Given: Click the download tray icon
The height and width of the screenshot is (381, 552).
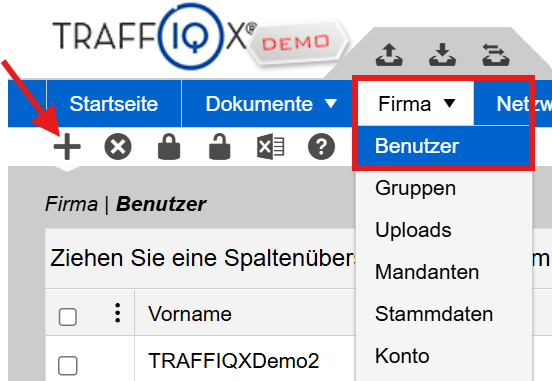Looking at the screenshot, I should point(443,55).
